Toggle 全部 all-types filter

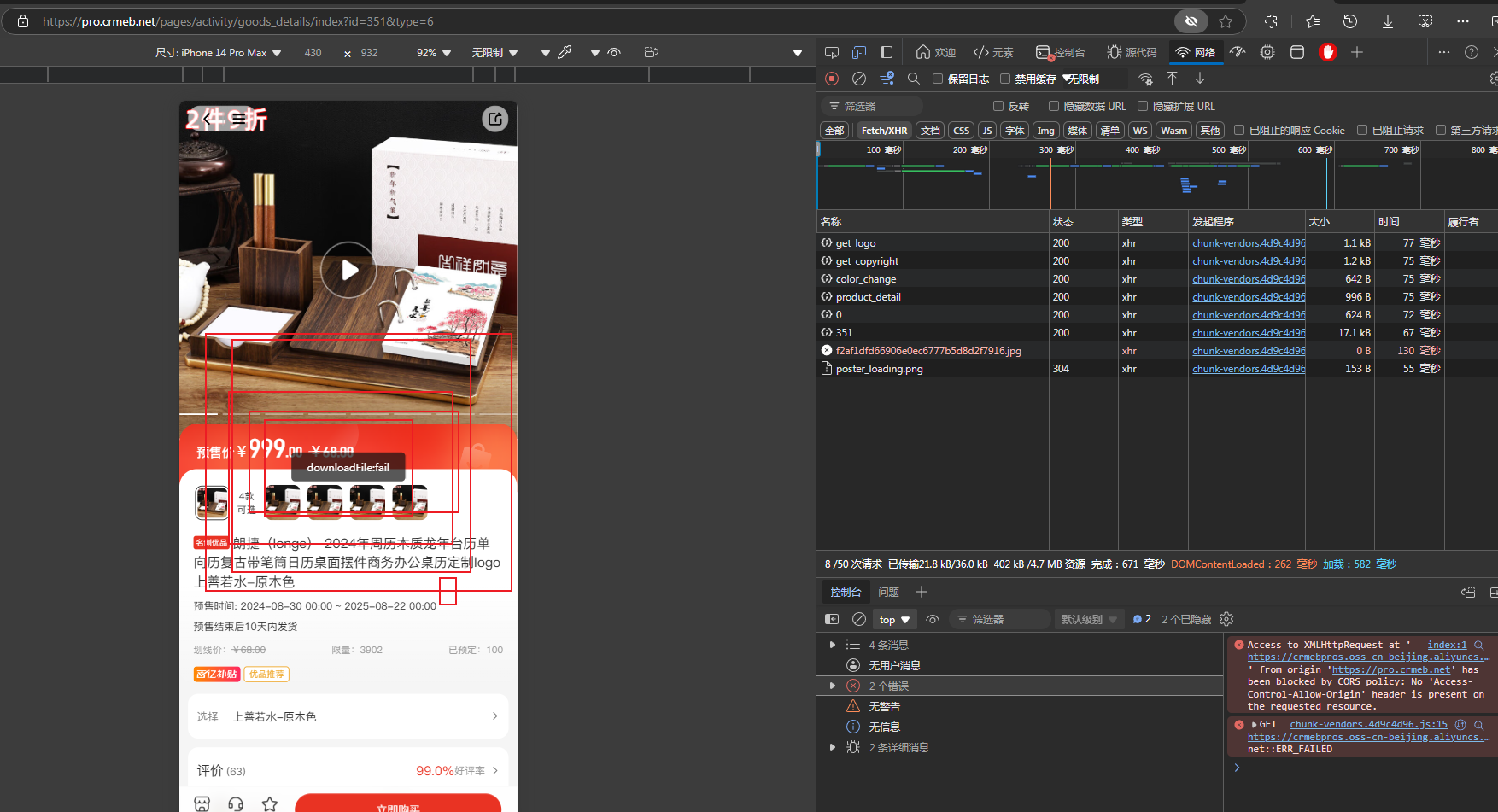pyautogui.click(x=834, y=131)
